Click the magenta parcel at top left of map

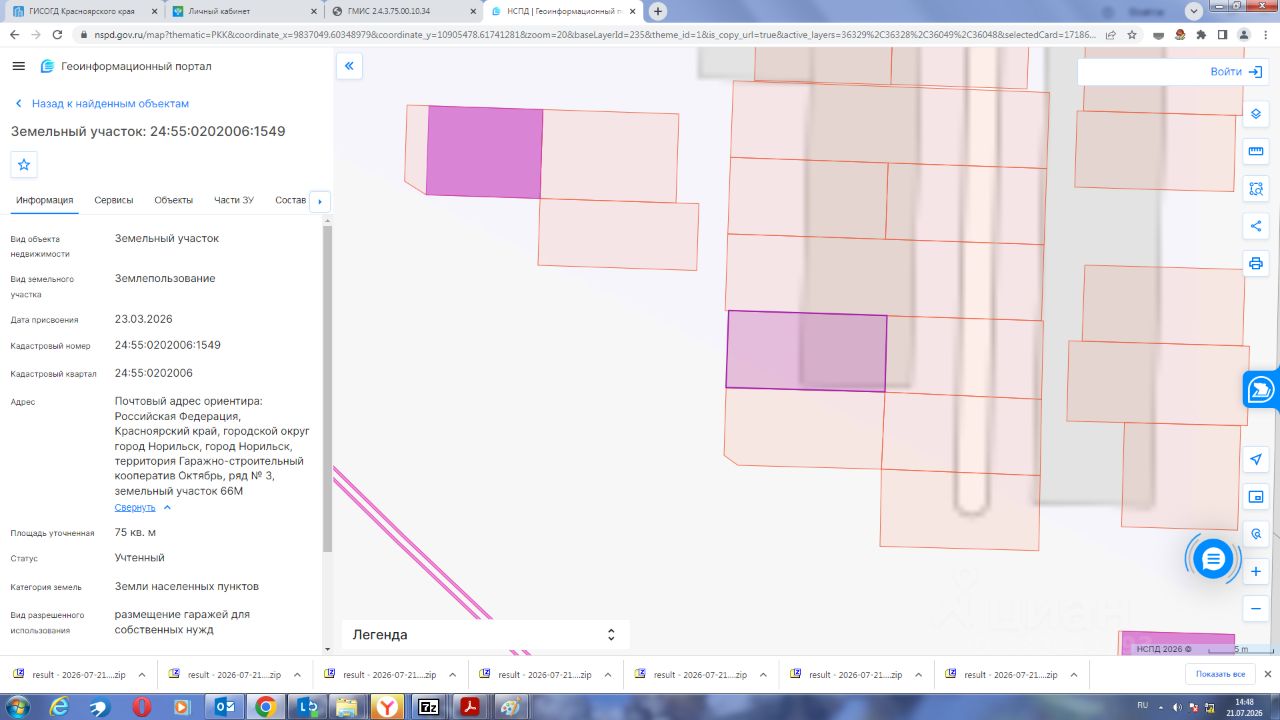coord(485,152)
